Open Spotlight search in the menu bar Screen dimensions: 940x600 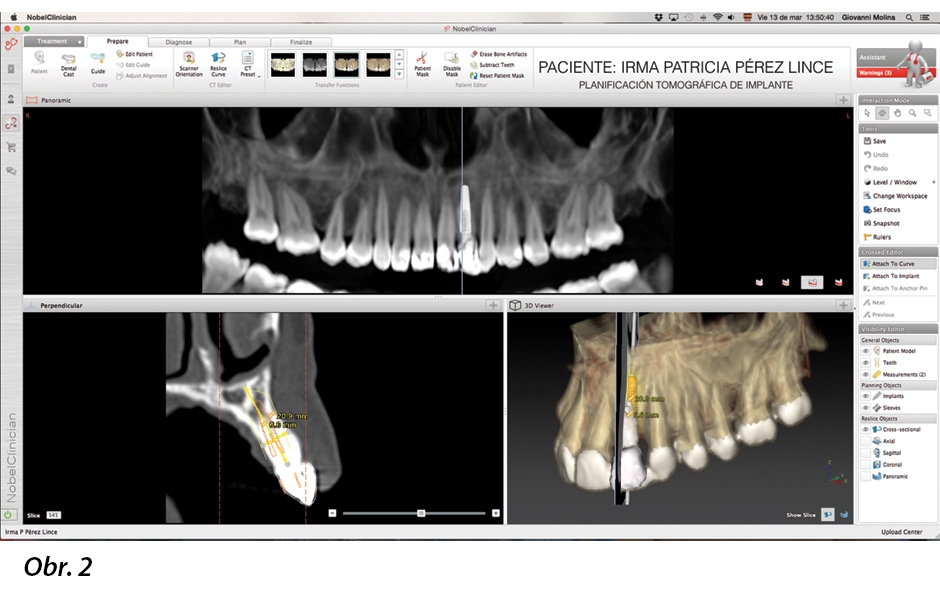click(909, 17)
